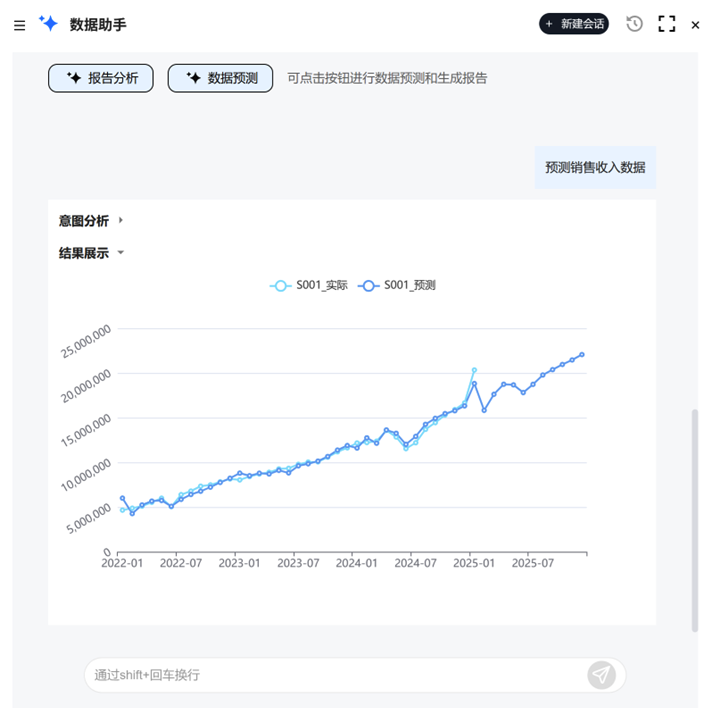The height and width of the screenshot is (708, 705).
Task: Open the hamburger menu icon
Action: coord(20,25)
